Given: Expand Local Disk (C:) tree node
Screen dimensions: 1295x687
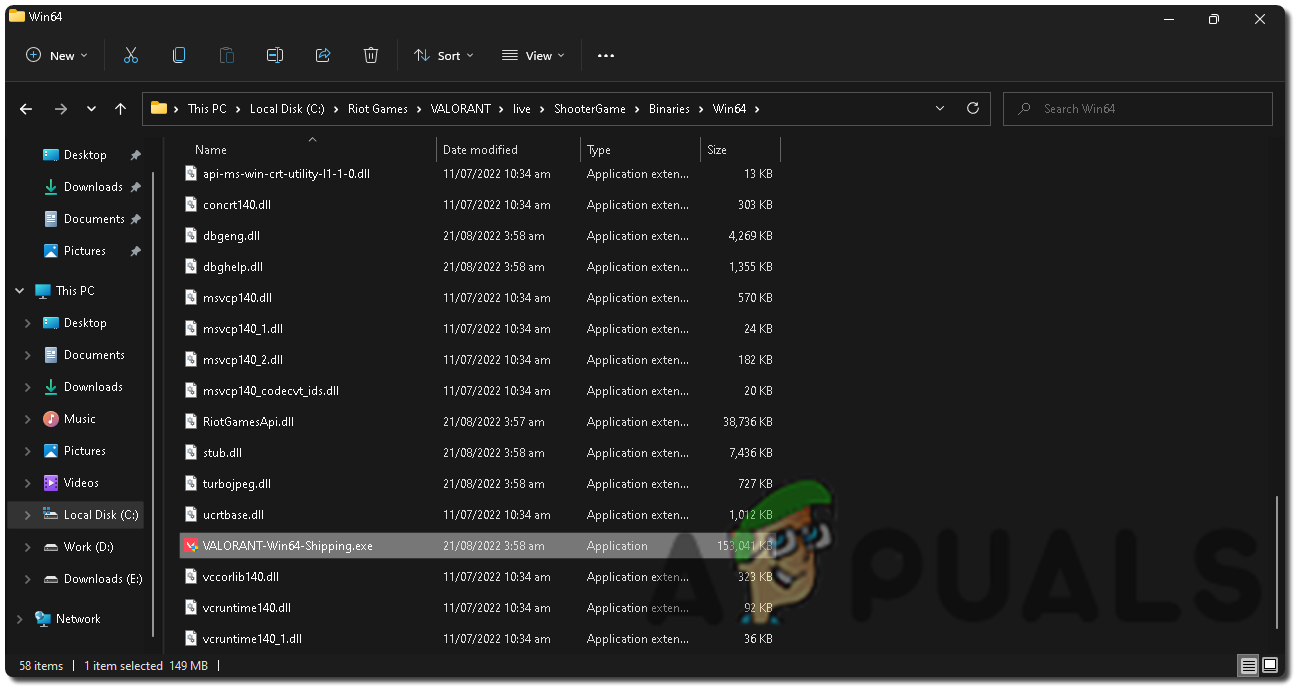Looking at the screenshot, I should (x=28, y=515).
